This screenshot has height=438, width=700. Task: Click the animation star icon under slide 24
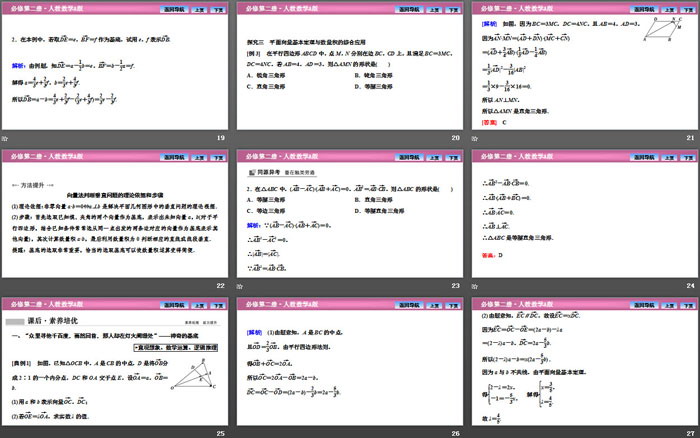click(x=476, y=285)
